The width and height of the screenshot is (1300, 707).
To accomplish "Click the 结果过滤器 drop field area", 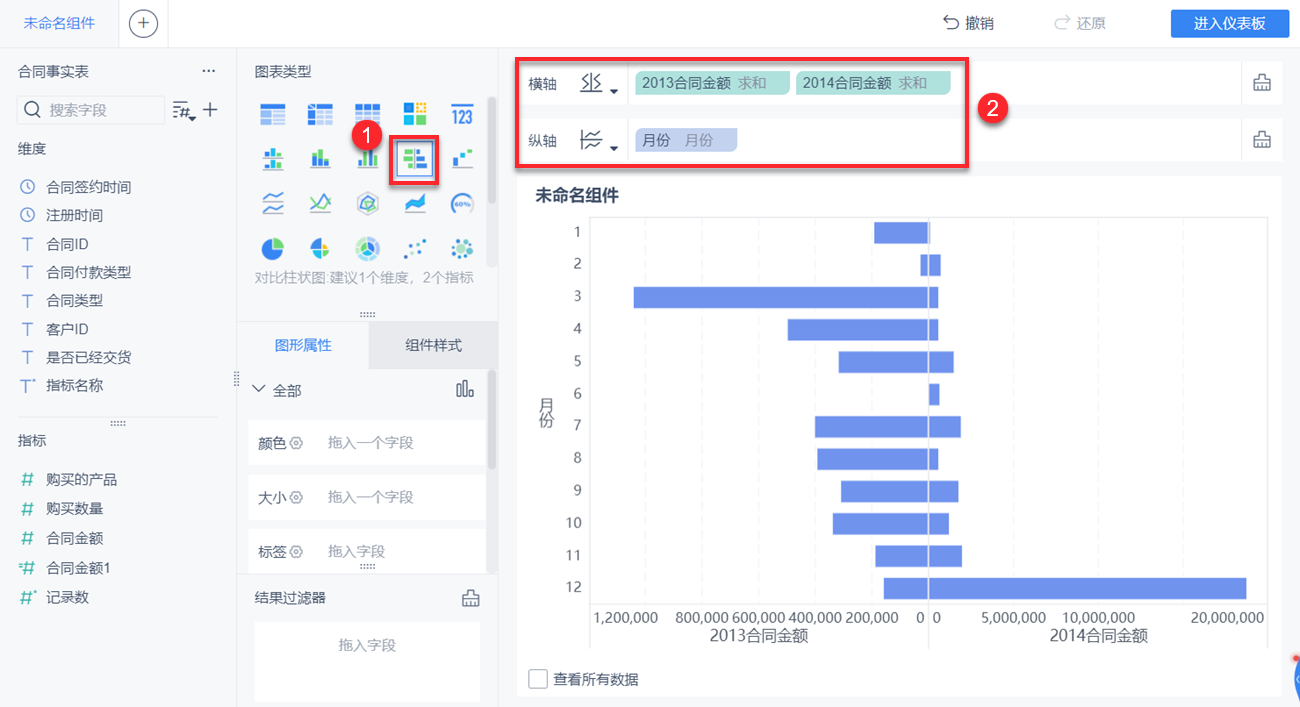I will (367, 661).
